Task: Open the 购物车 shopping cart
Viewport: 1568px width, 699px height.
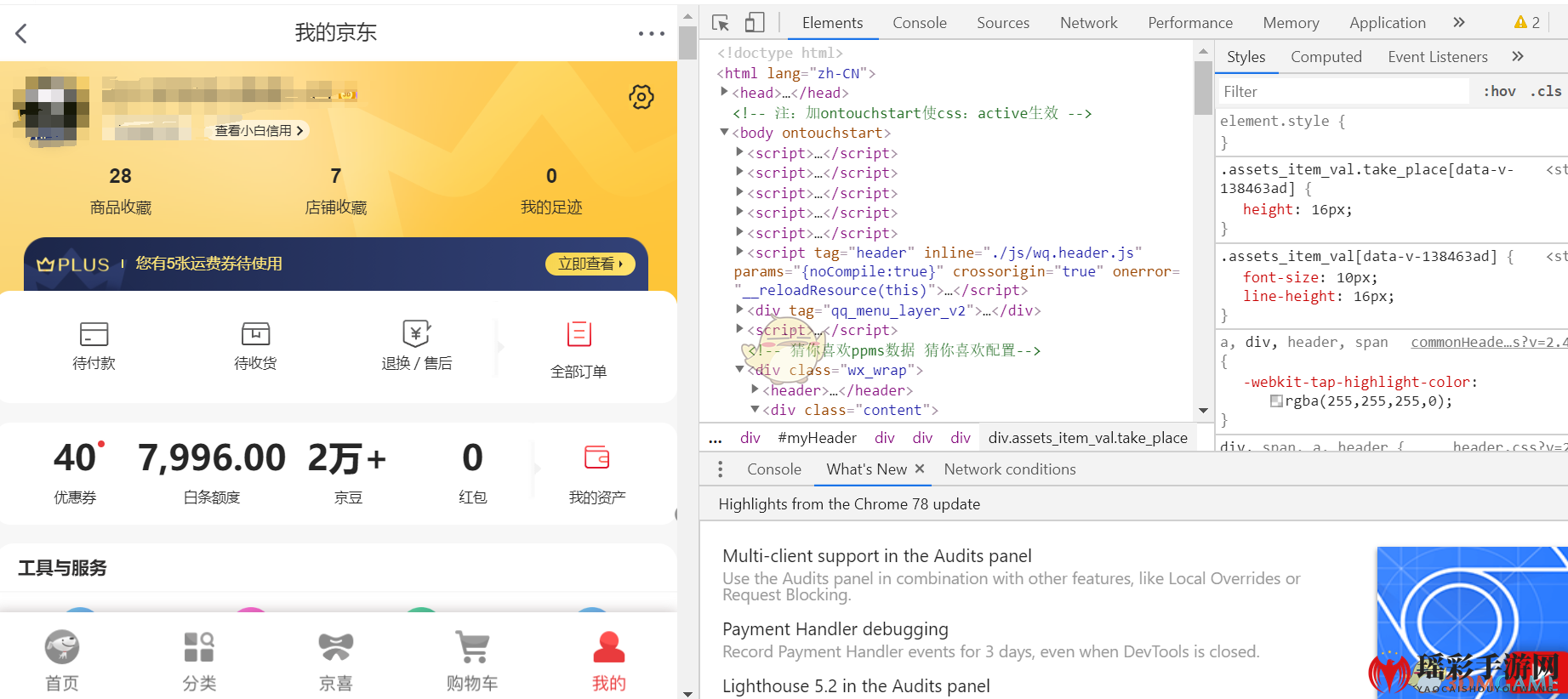Action: coord(472,662)
